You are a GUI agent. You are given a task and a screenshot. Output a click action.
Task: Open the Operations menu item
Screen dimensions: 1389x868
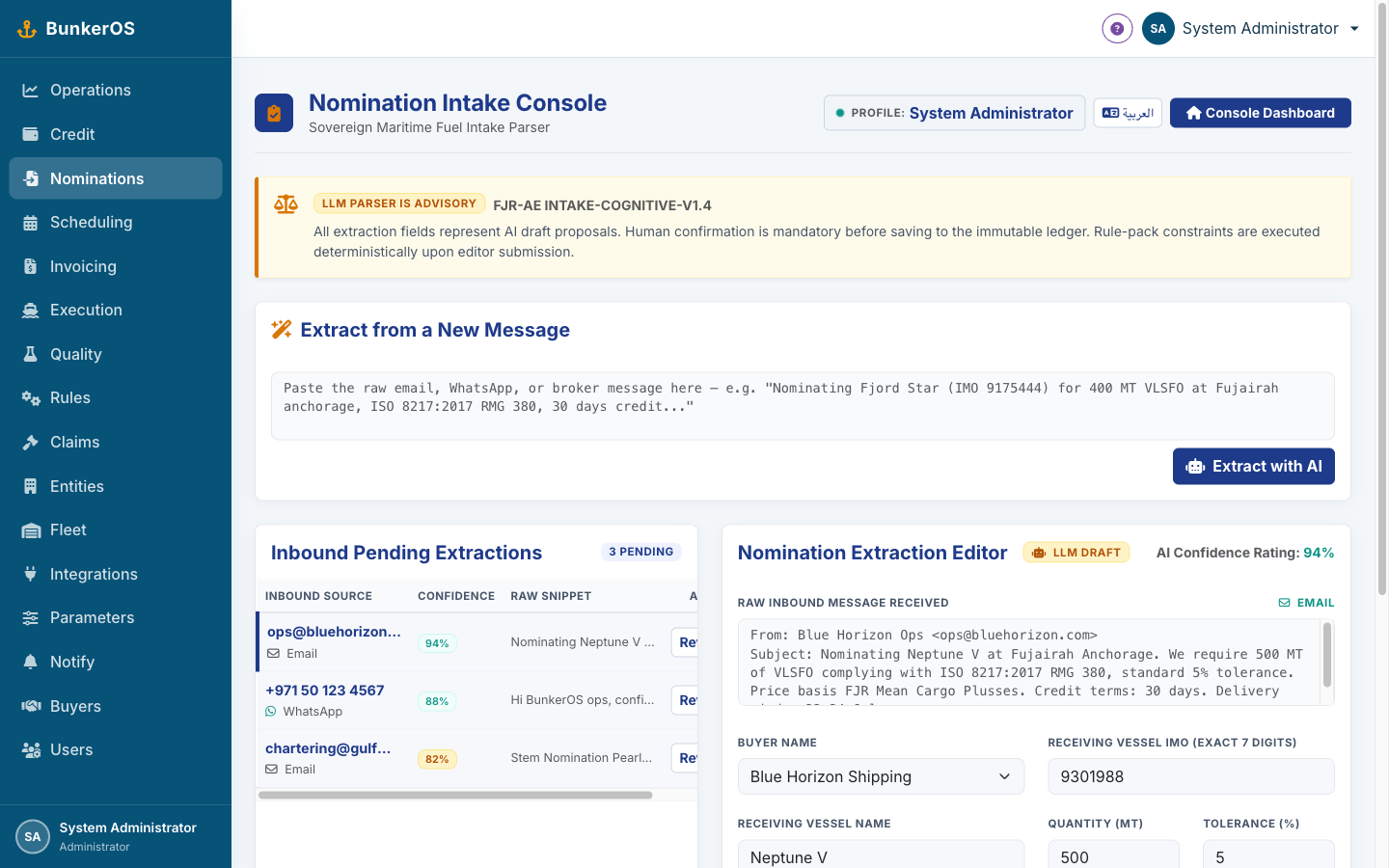[x=116, y=90]
